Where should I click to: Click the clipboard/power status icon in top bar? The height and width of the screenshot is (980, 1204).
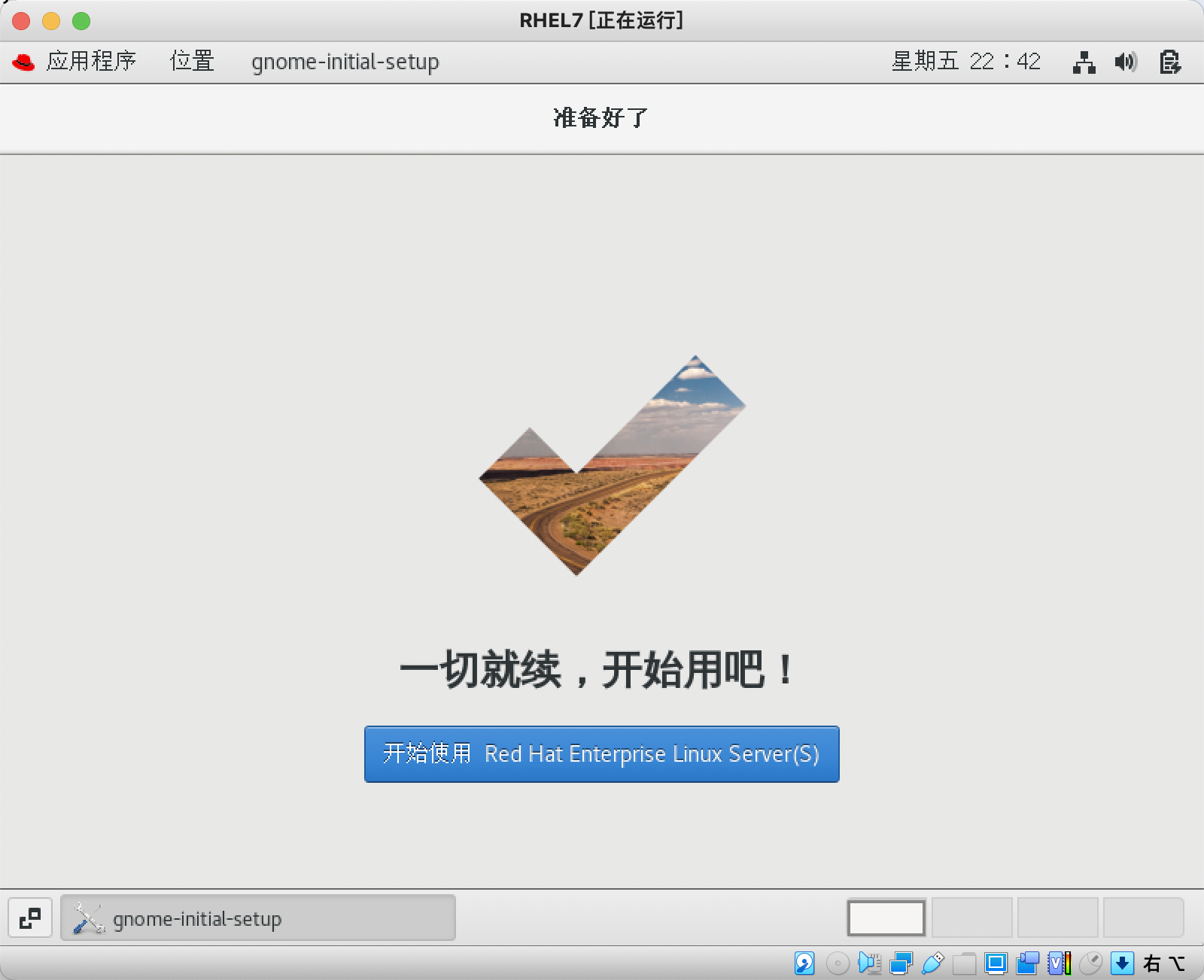coord(1170,62)
